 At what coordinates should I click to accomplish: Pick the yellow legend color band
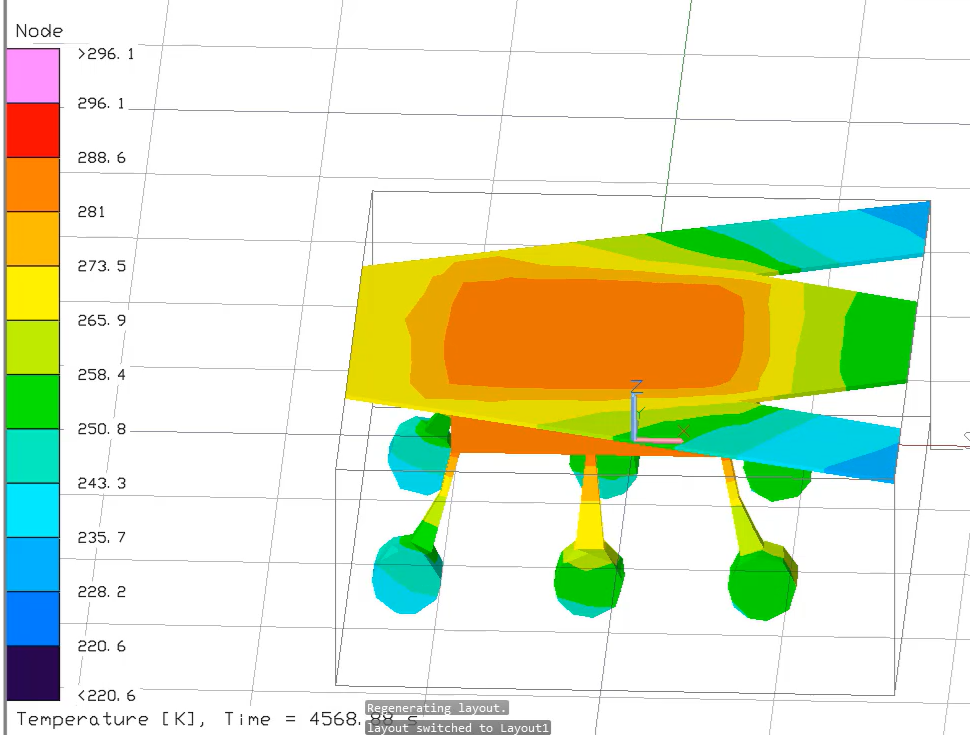(33, 293)
